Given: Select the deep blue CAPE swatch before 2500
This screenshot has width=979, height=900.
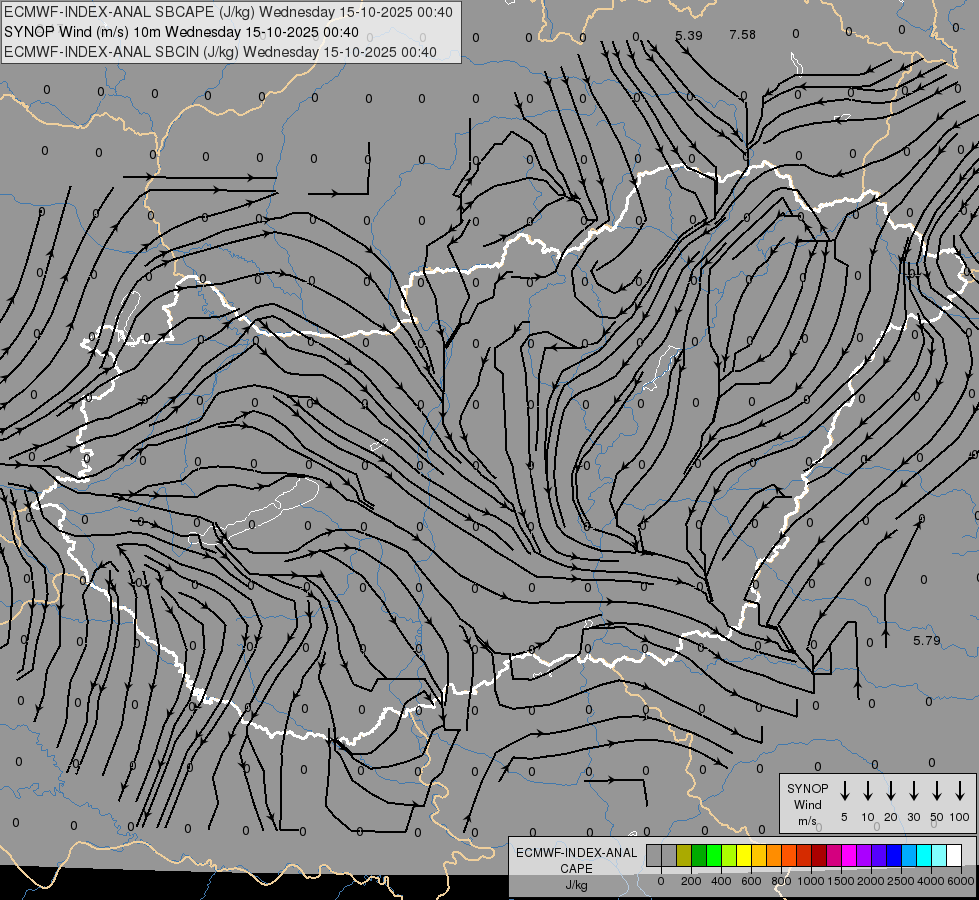Looking at the screenshot, I should [894, 855].
